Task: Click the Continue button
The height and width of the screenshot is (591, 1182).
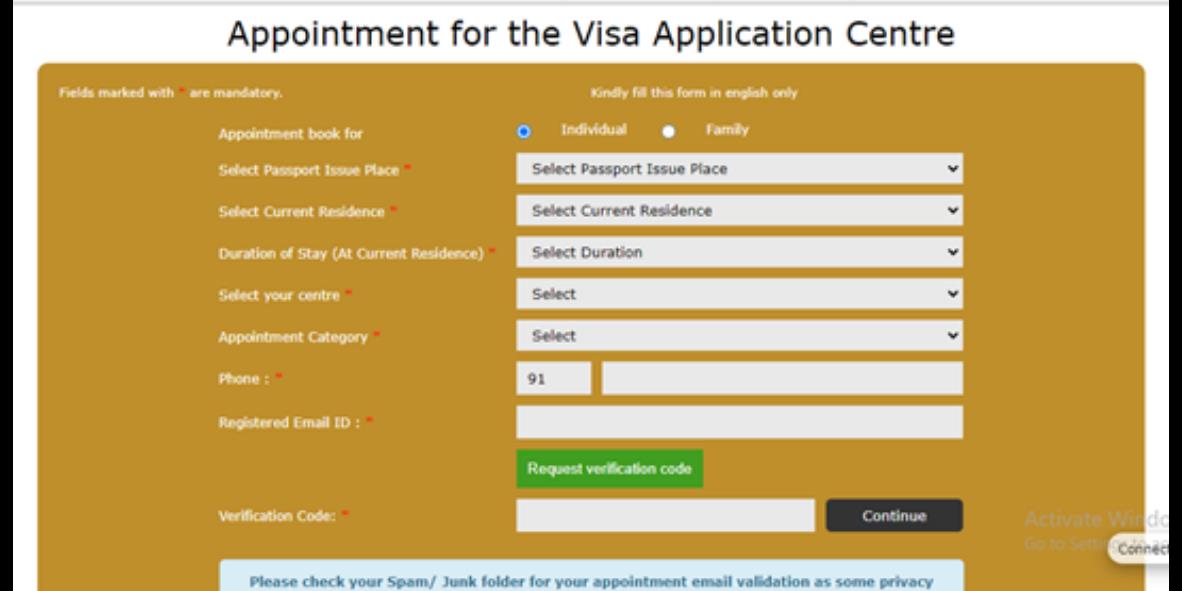Action: 894,515
